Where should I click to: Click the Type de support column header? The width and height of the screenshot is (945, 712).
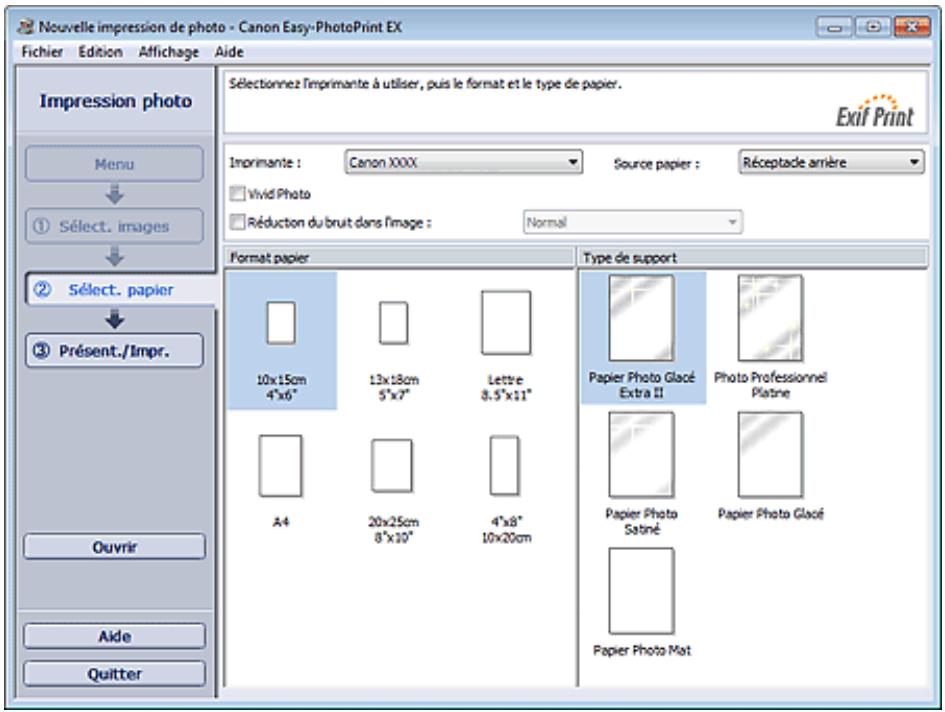tap(753, 257)
